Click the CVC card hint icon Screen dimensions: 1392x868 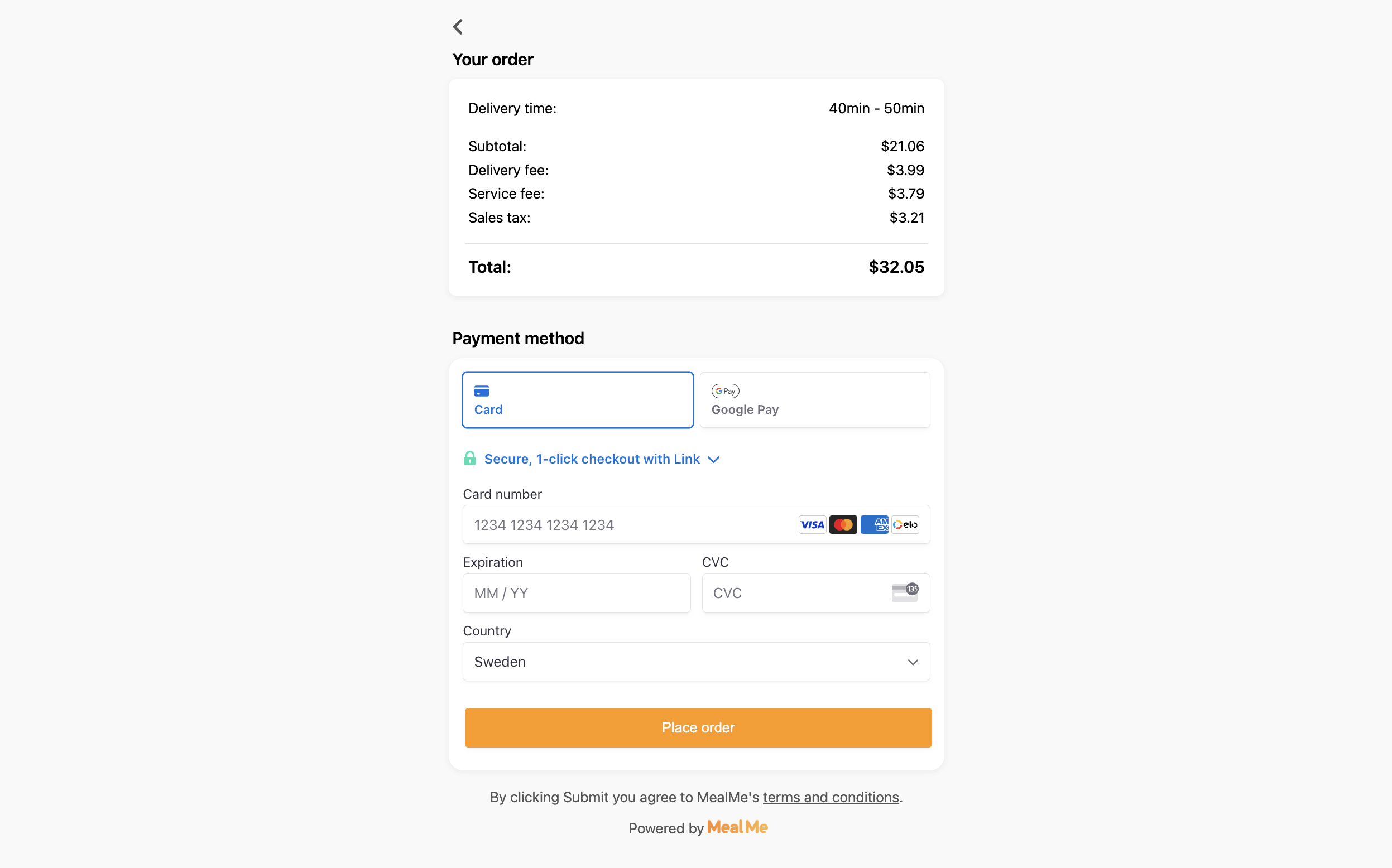[x=904, y=592]
